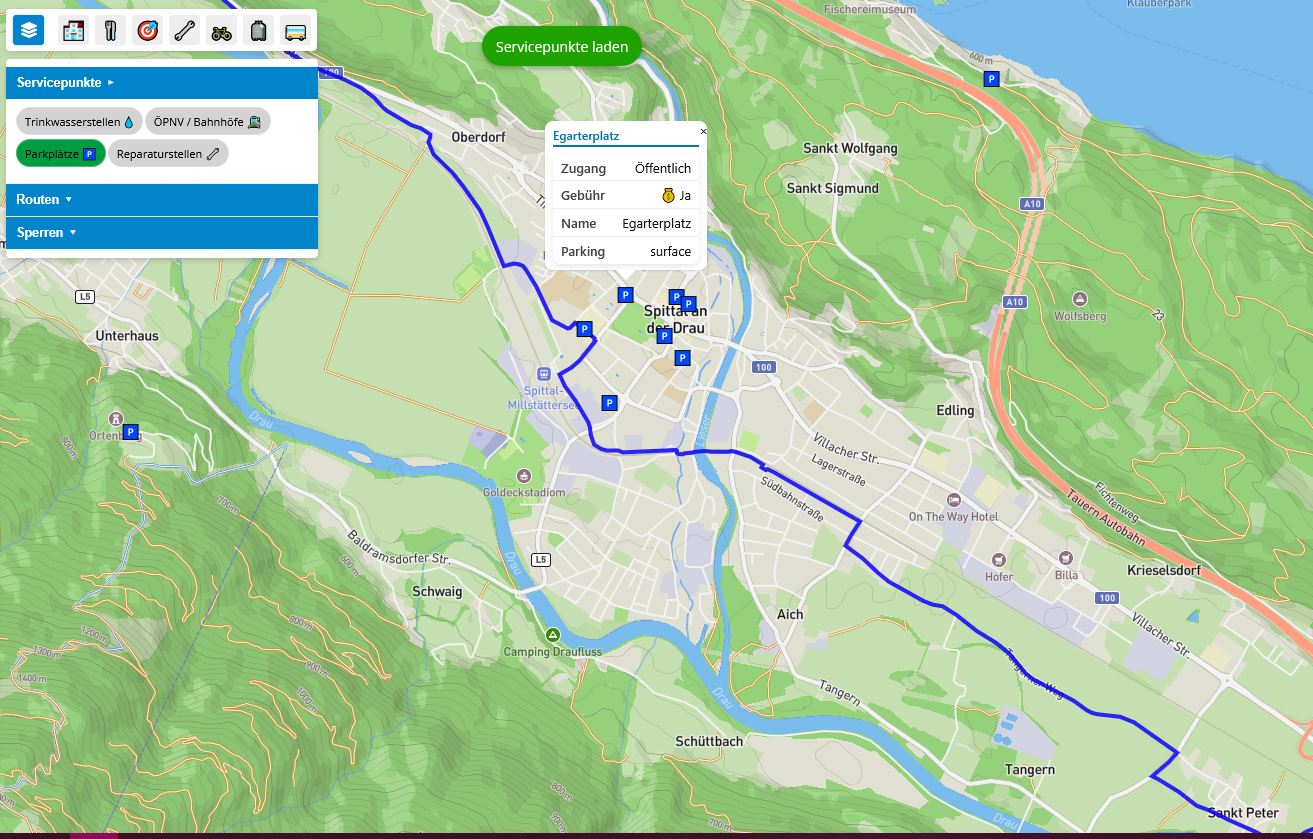Select the wrench tool icon in the toolbar
The height and width of the screenshot is (839, 1313).
point(184,30)
